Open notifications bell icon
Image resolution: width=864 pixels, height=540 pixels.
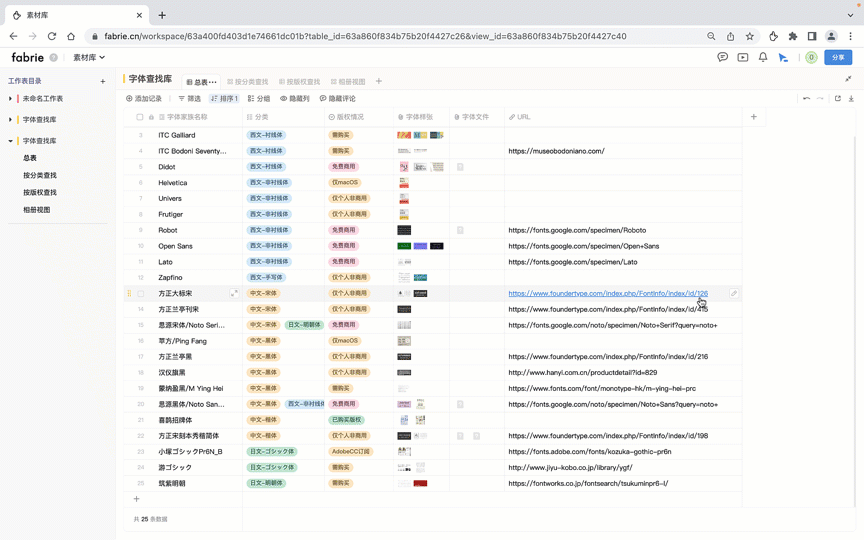pyautogui.click(x=763, y=57)
